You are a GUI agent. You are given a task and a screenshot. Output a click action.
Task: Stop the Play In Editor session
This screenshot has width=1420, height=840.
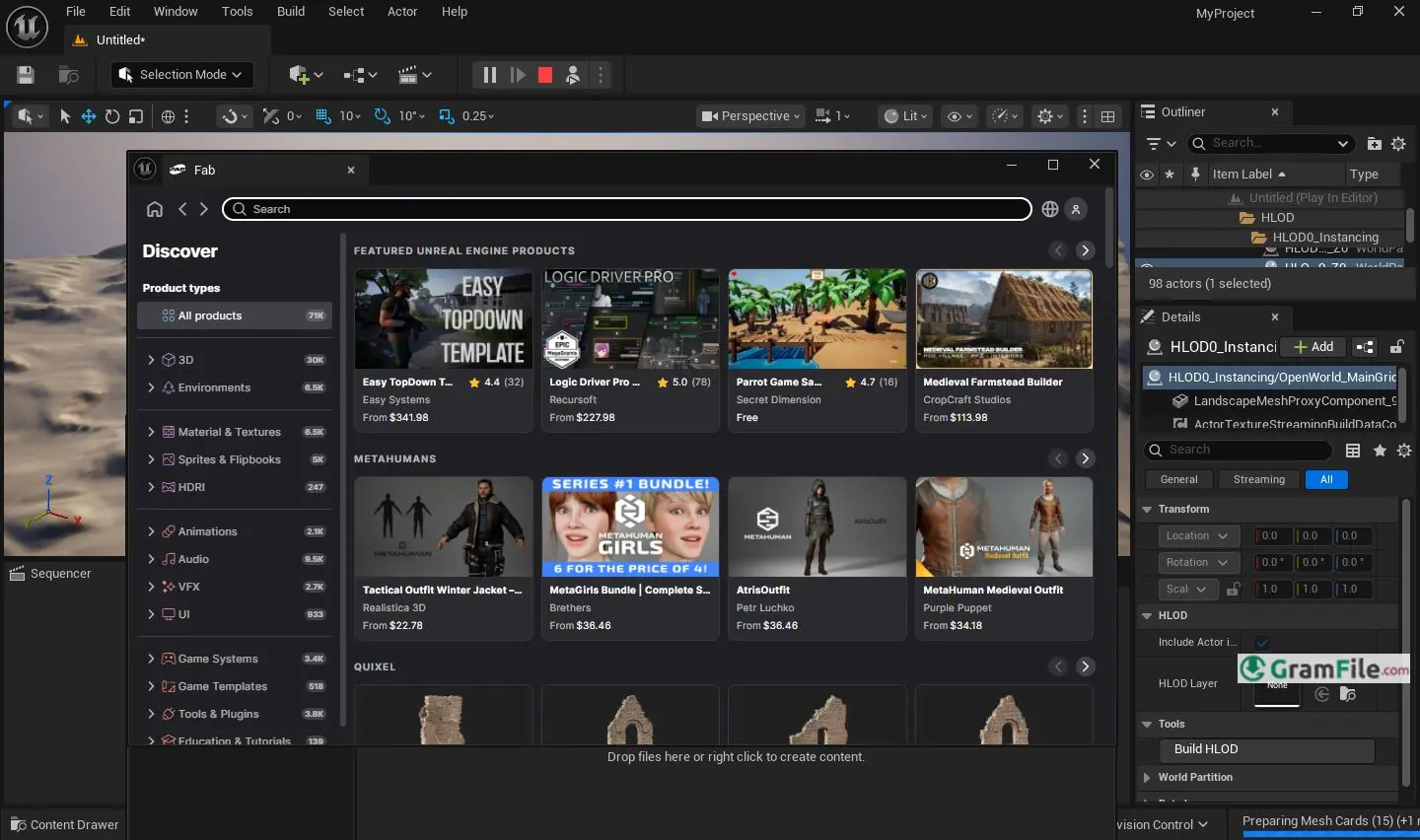[x=545, y=75]
